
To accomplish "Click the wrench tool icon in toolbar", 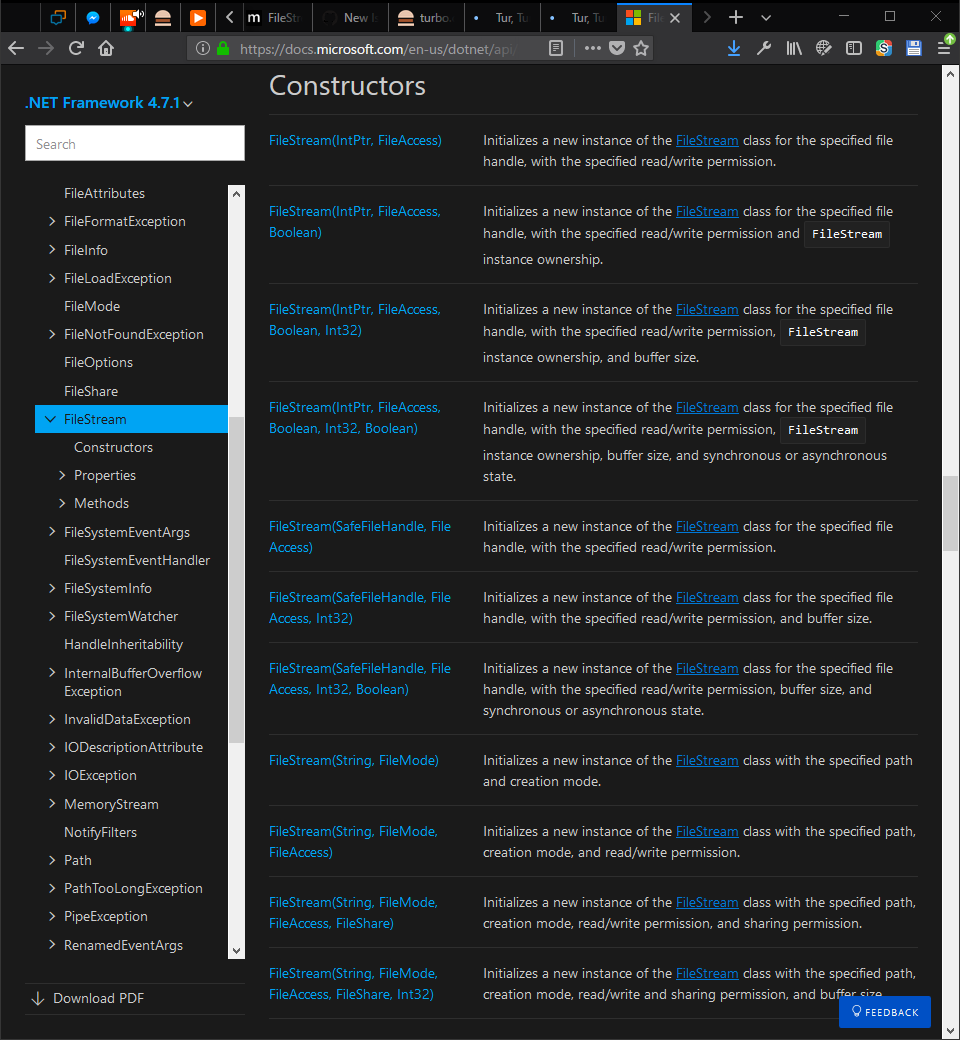I will (763, 47).
